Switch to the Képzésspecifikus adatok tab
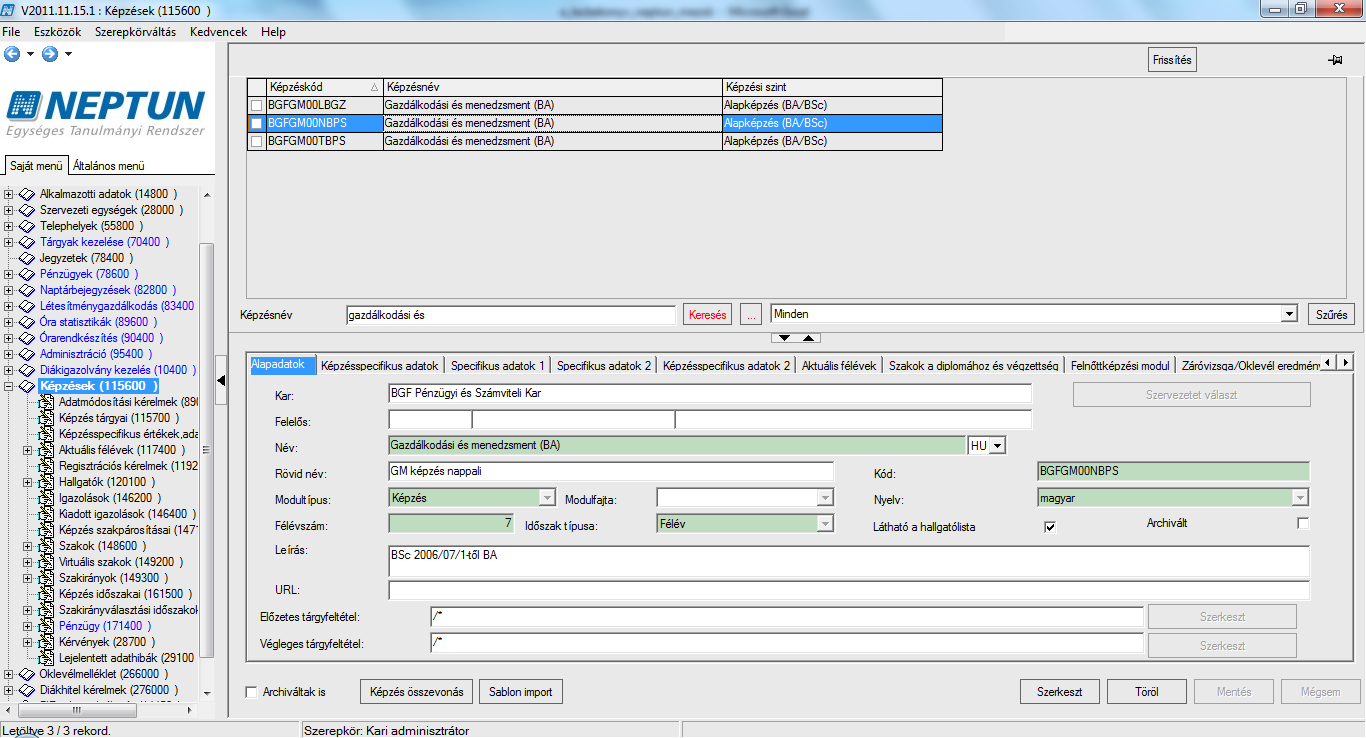 [380, 365]
